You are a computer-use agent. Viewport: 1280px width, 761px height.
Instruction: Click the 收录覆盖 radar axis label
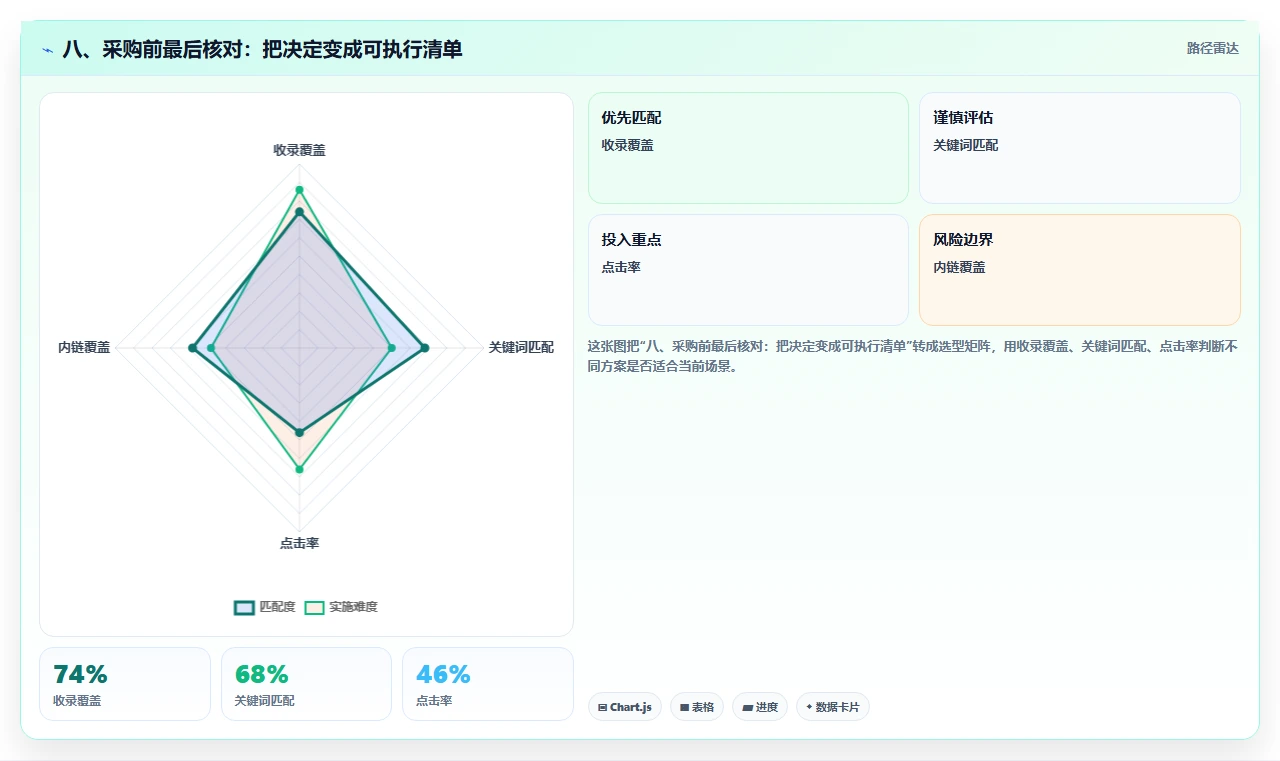coord(299,150)
